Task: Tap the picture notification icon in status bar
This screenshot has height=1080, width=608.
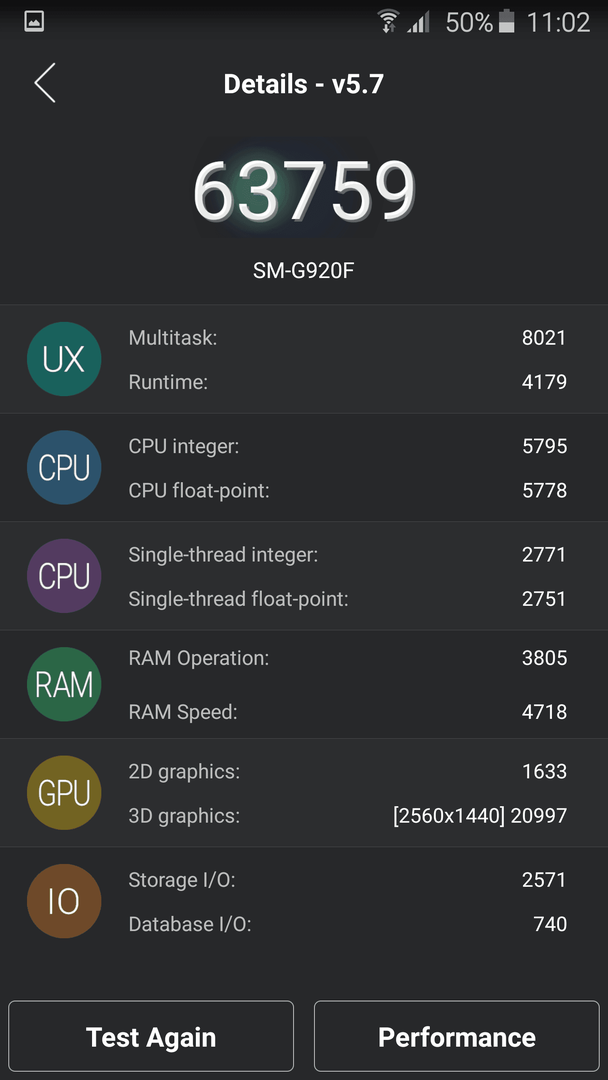Action: click(34, 22)
